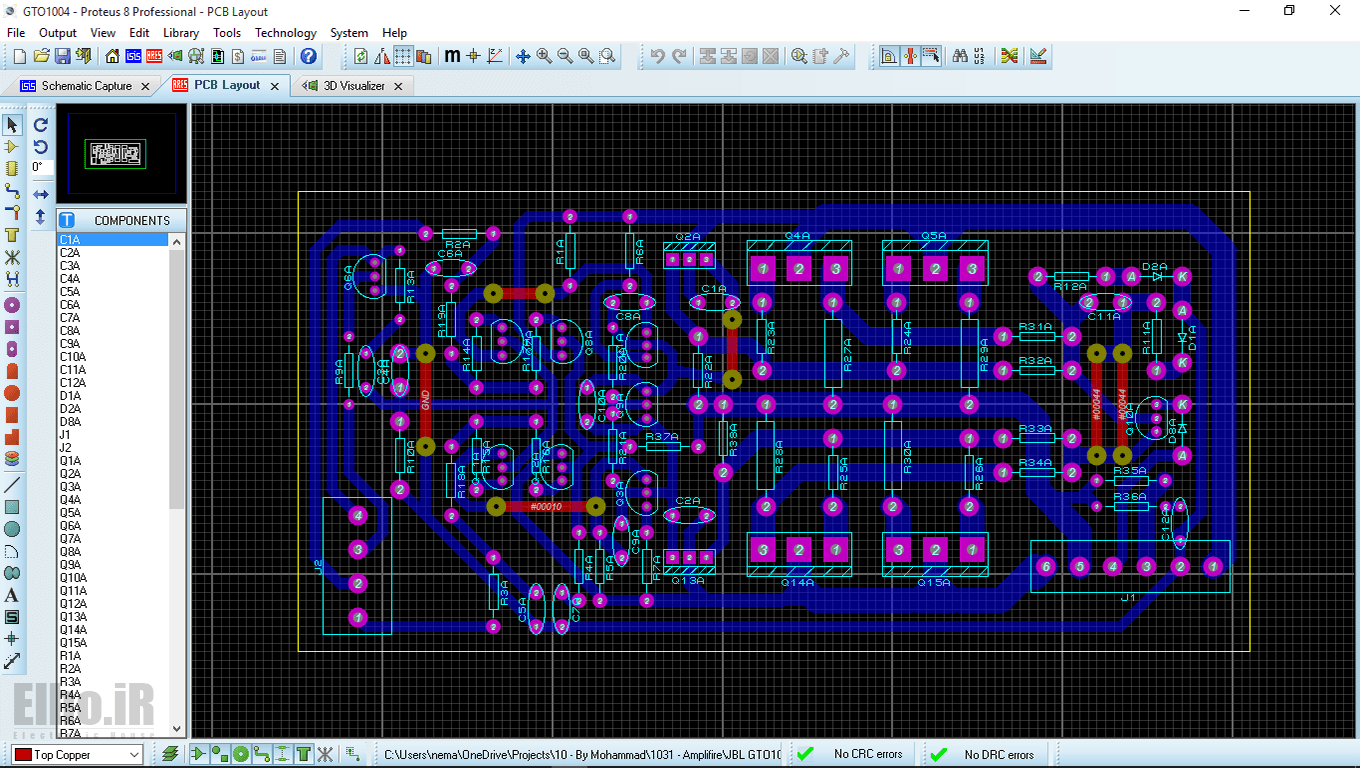This screenshot has height=768, width=1360.
Task: Click the Save Project toolbar icon
Action: [62, 56]
